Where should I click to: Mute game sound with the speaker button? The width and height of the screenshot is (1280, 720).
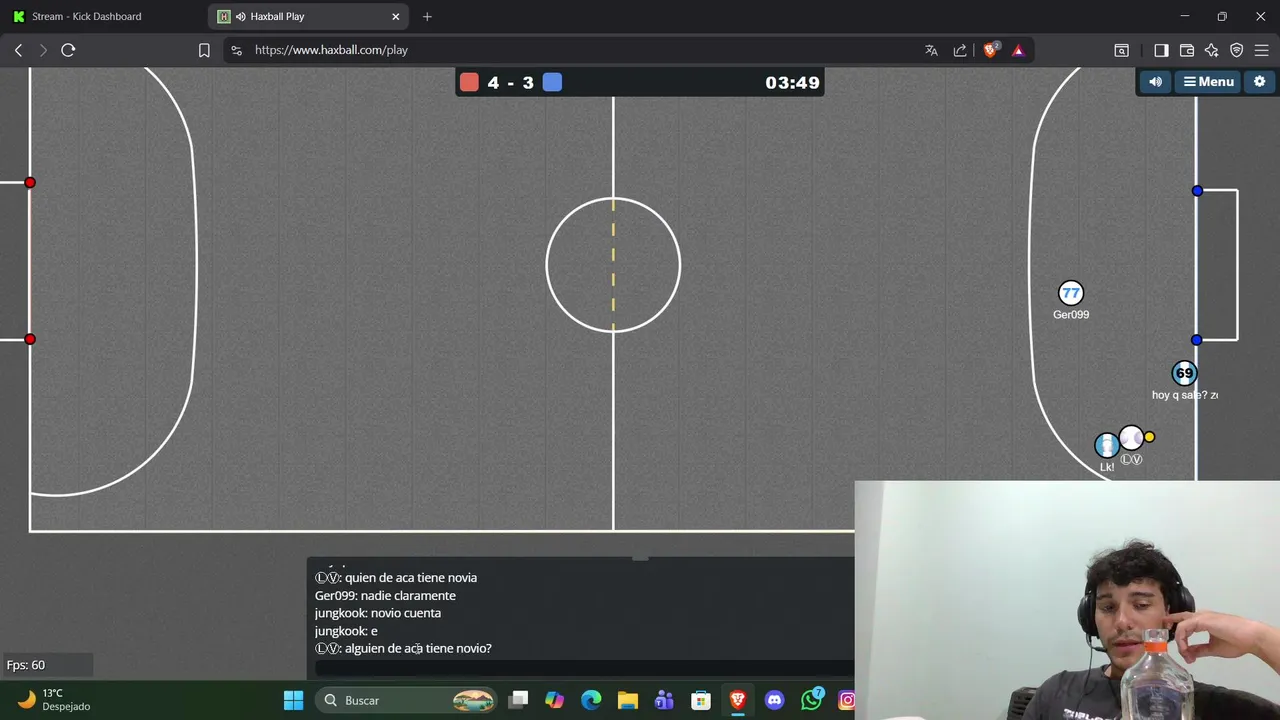[1155, 82]
